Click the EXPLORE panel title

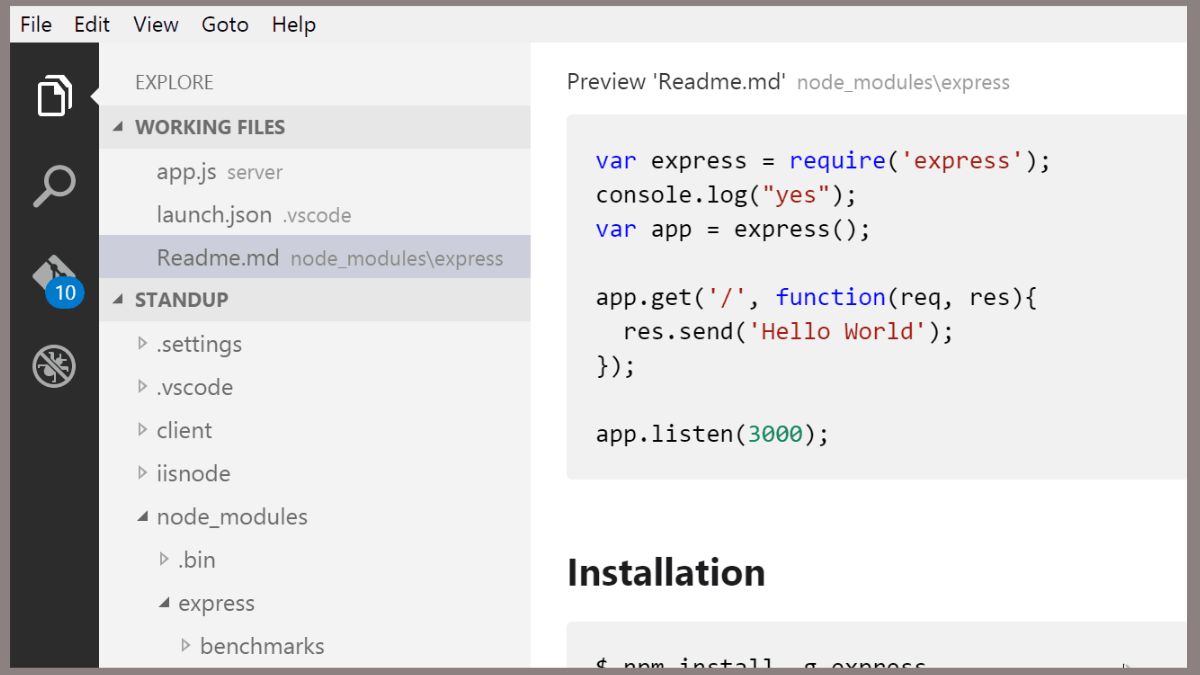(174, 82)
